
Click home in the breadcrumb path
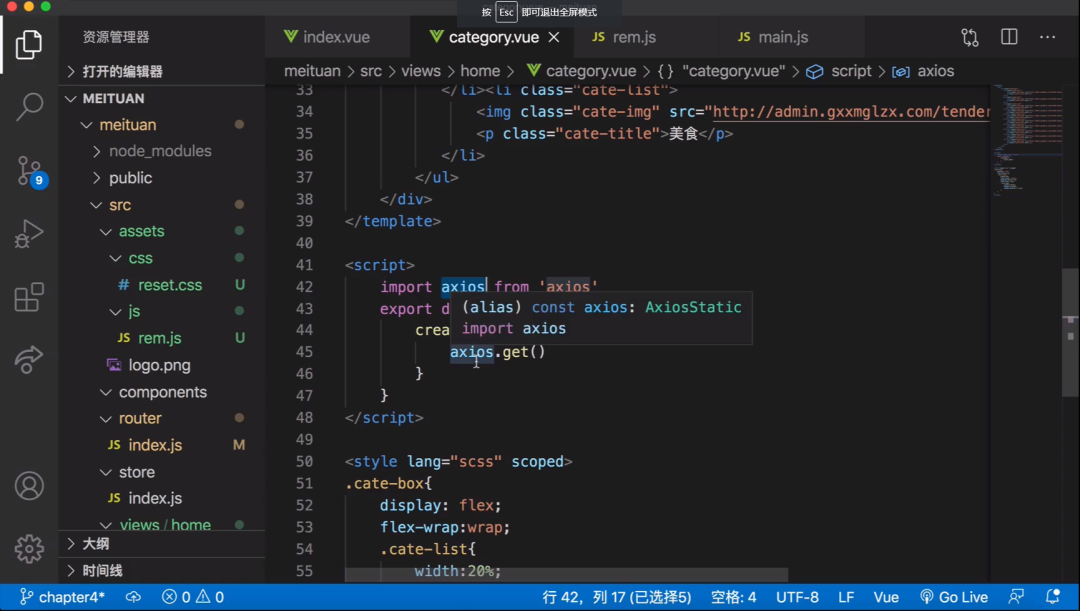click(480, 71)
